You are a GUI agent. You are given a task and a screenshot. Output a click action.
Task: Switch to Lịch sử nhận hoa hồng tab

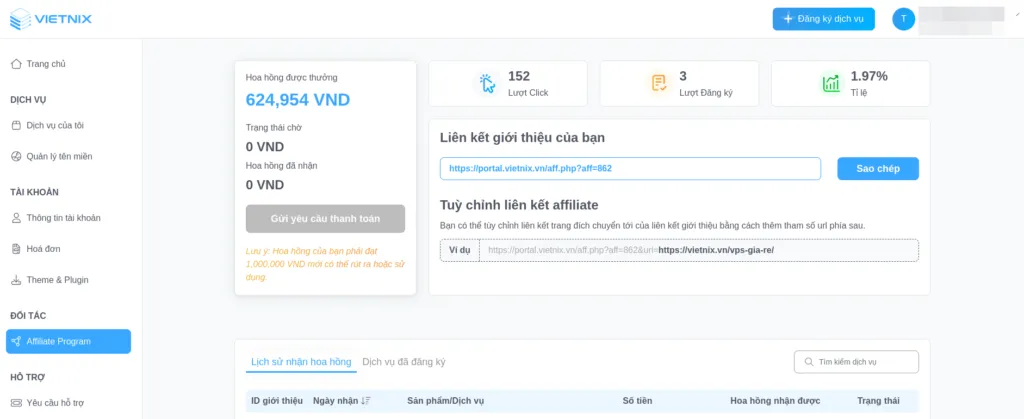[x=301, y=362]
